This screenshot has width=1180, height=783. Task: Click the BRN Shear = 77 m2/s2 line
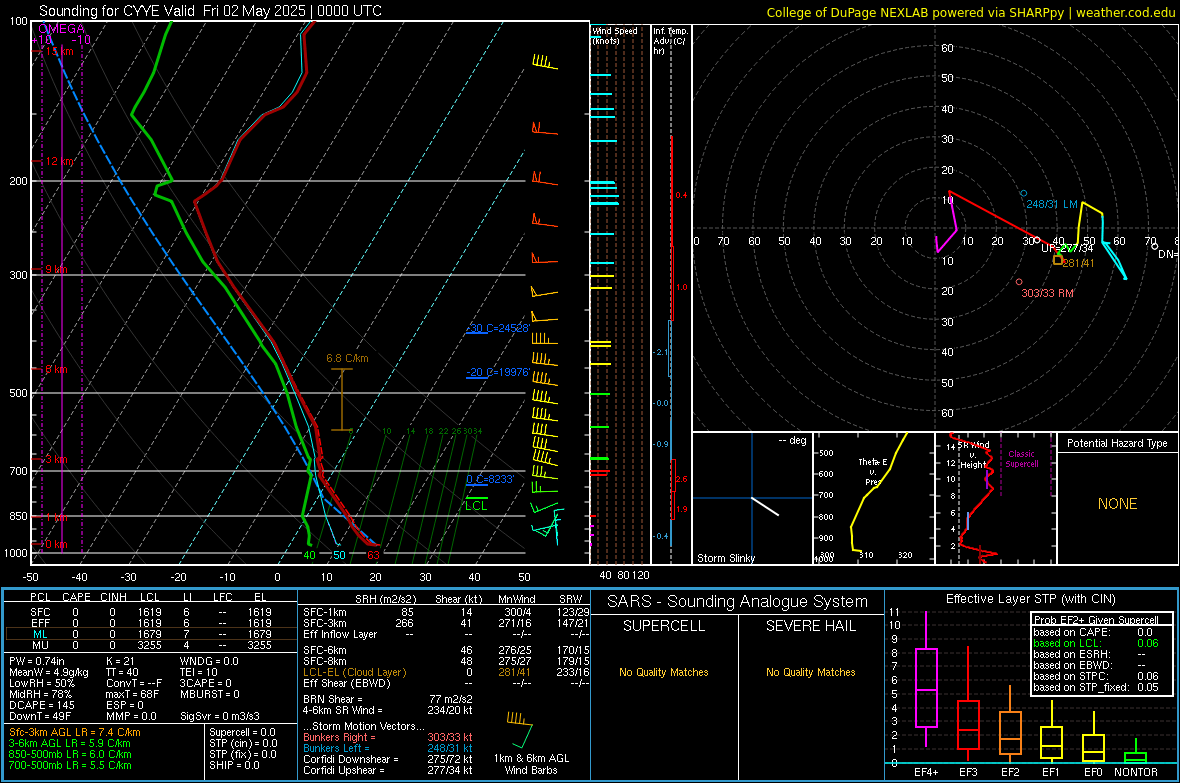tap(388, 699)
